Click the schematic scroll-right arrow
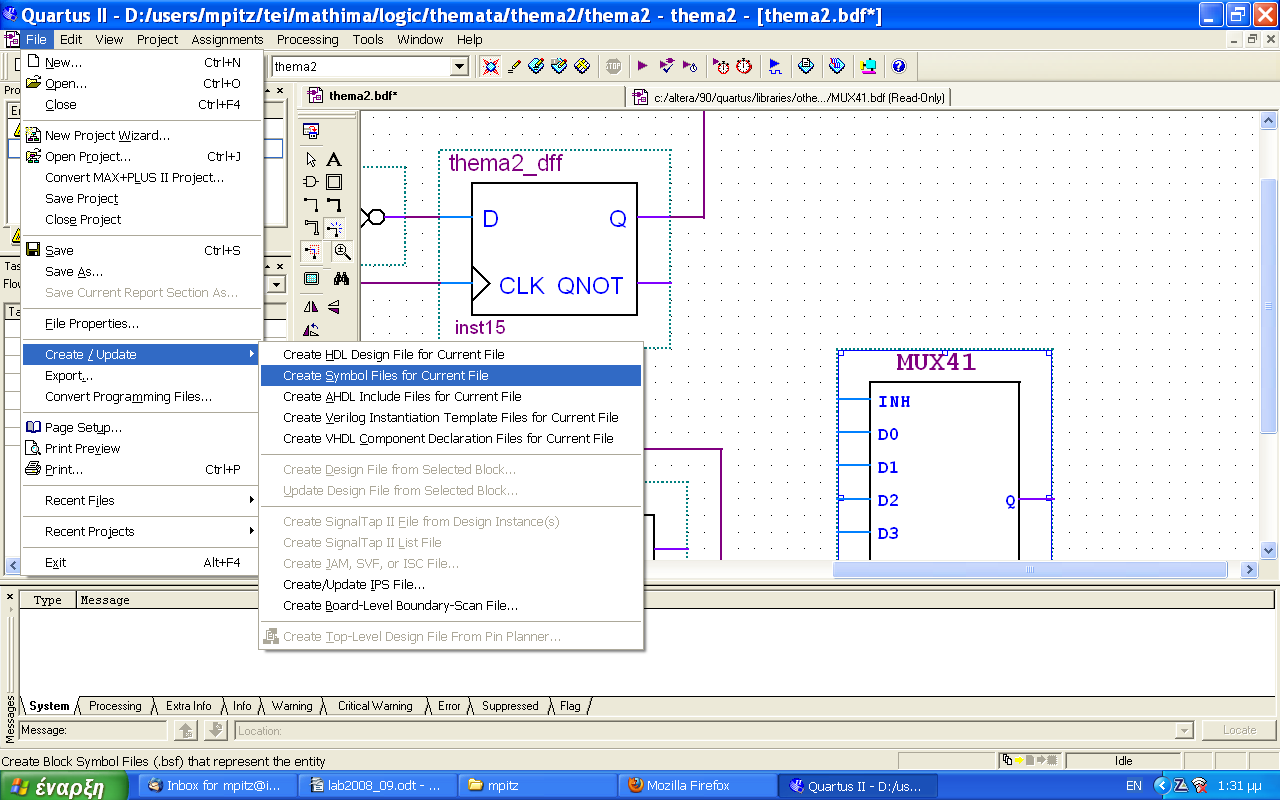 point(1249,569)
